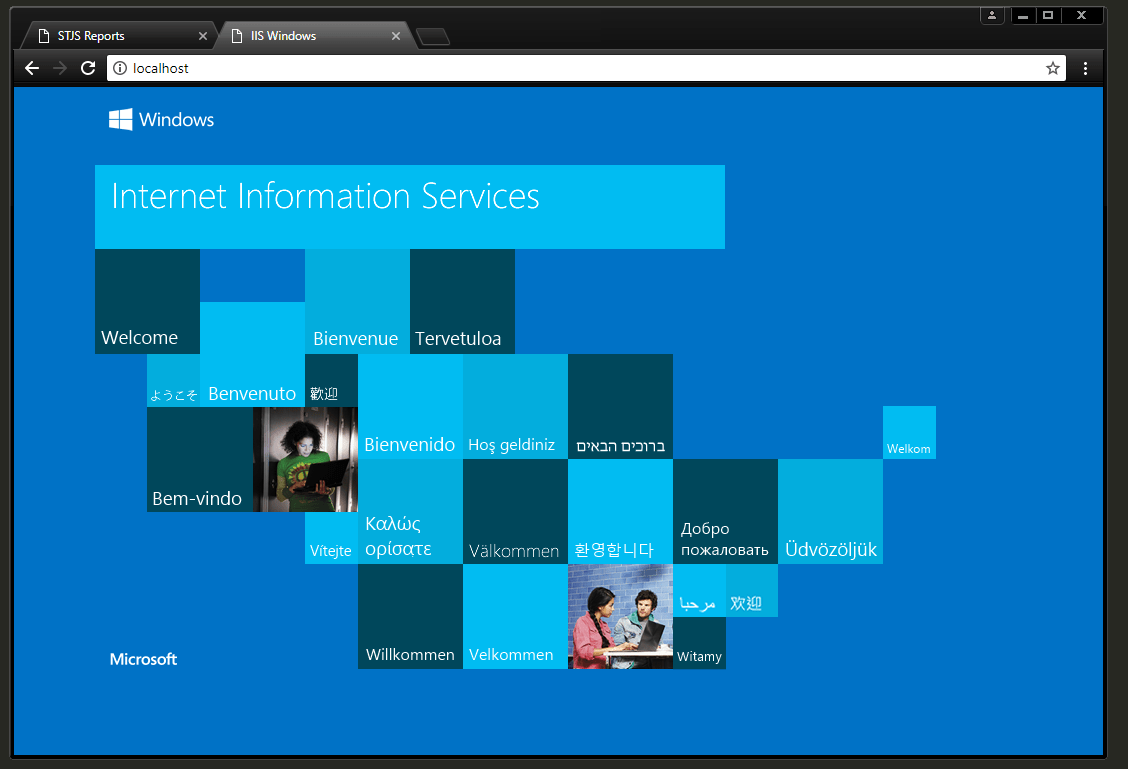Click the Hebrew welcome tile
Viewport: 1128px width, 769px height.
pyautogui.click(x=620, y=406)
